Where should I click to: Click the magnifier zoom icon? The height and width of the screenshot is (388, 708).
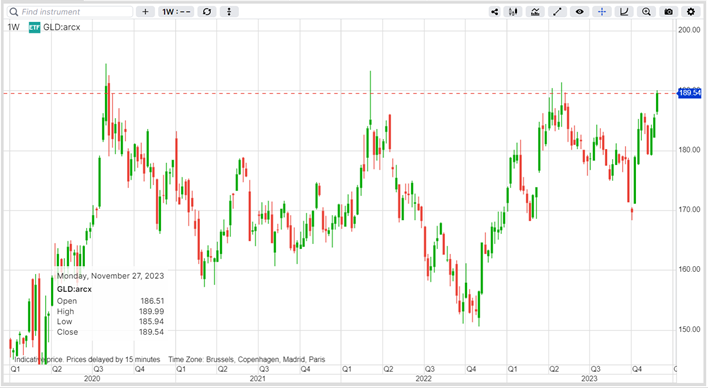646,12
